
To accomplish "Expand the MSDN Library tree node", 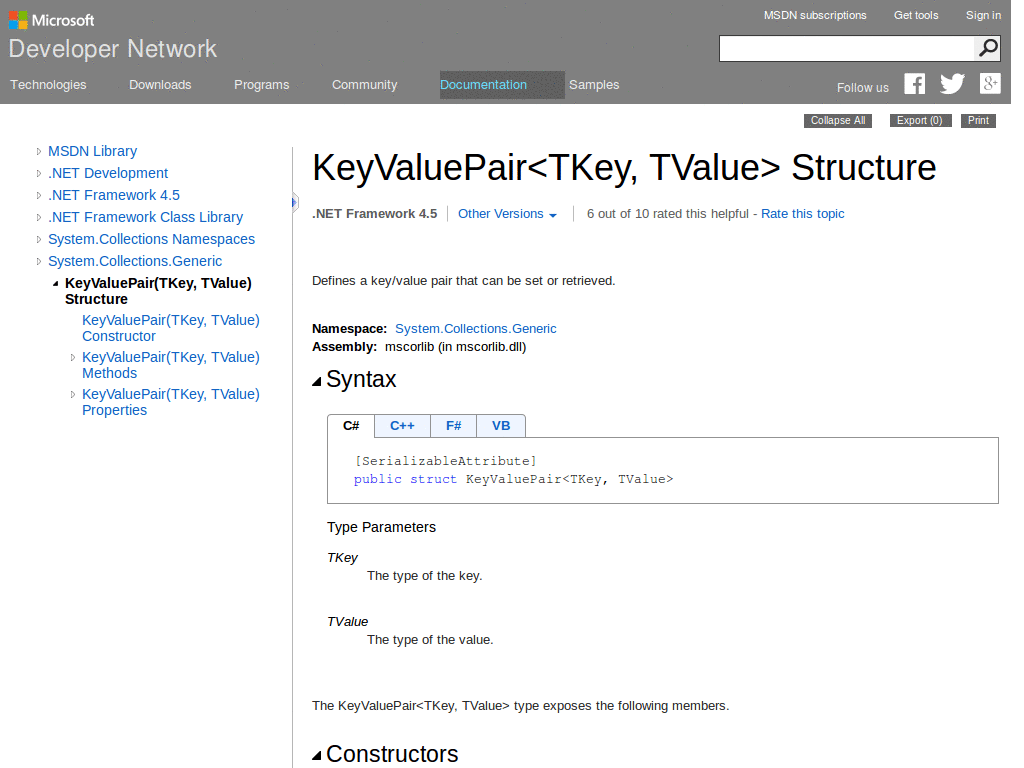I will 39,152.
